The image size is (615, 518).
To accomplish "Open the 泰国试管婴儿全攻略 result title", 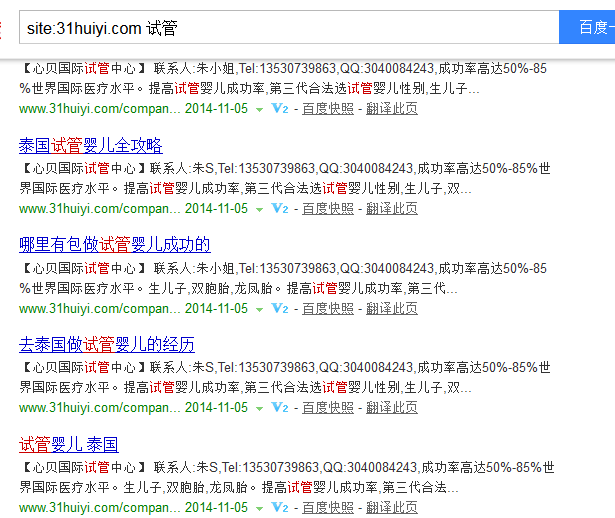I will [90, 146].
